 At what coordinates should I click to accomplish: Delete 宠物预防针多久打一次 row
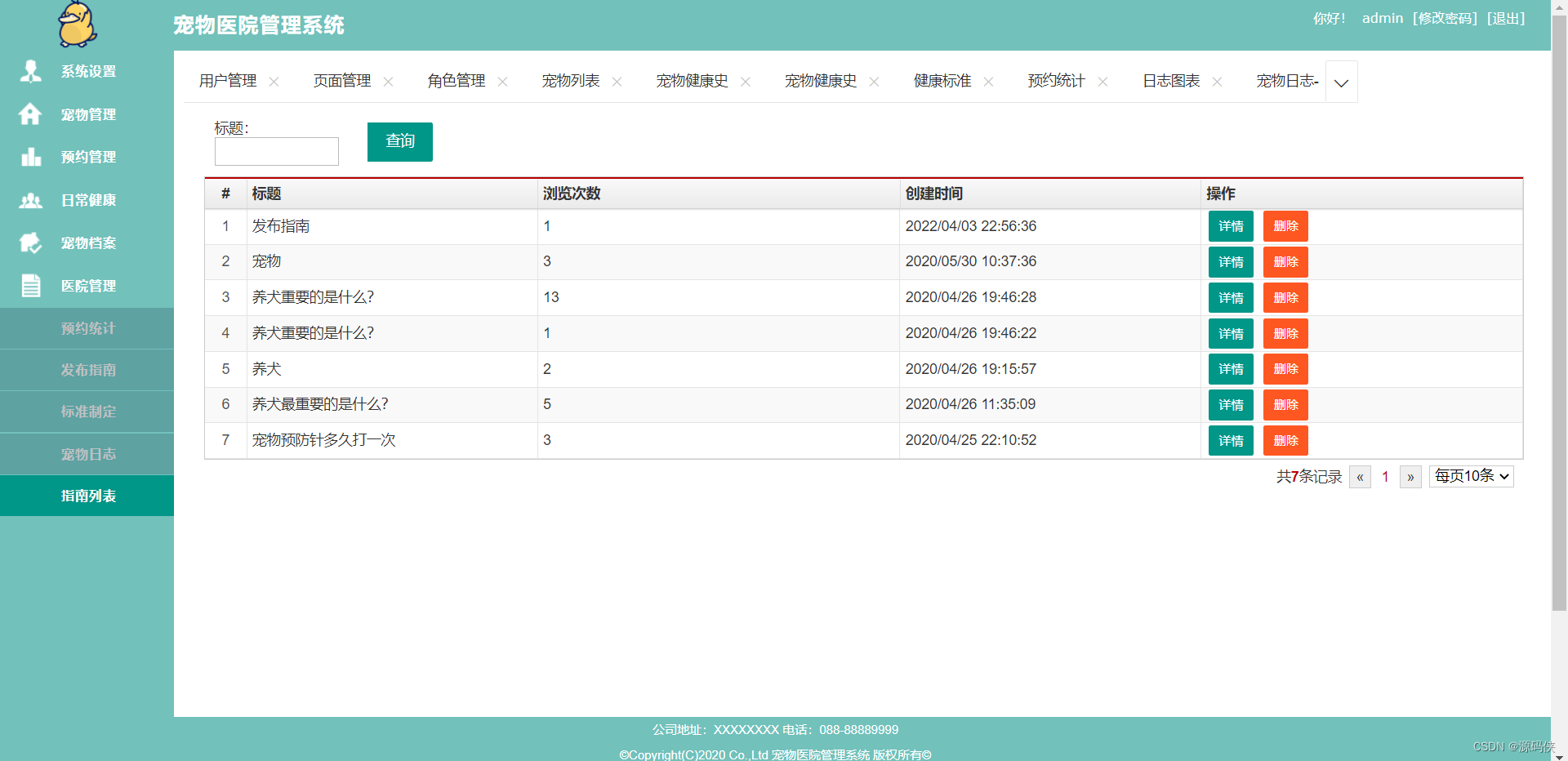coord(1285,441)
